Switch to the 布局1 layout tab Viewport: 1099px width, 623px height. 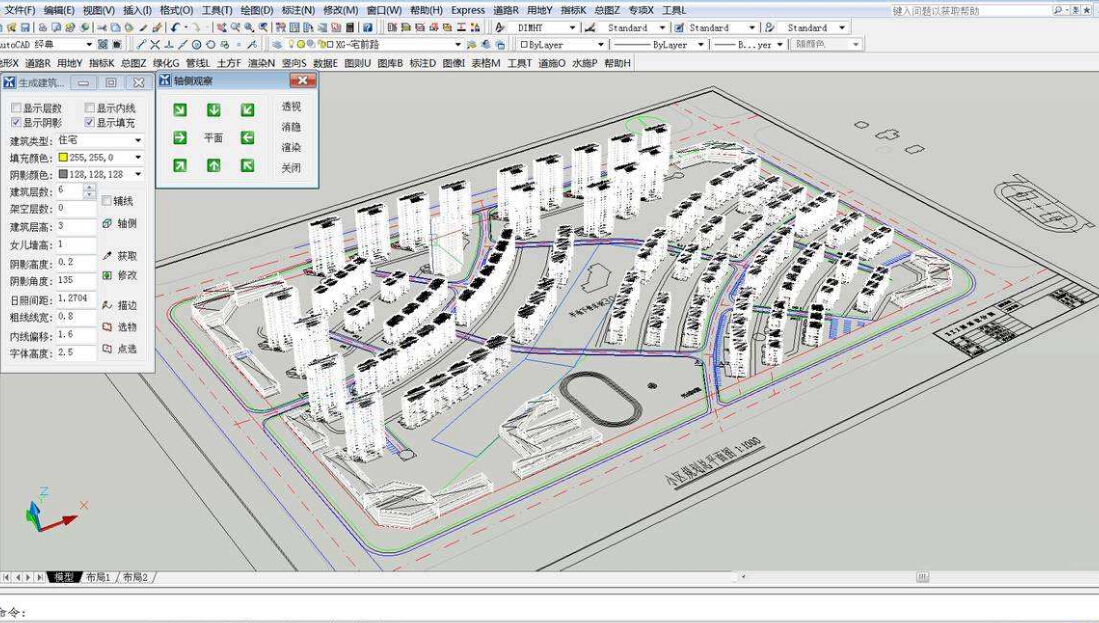click(98, 577)
